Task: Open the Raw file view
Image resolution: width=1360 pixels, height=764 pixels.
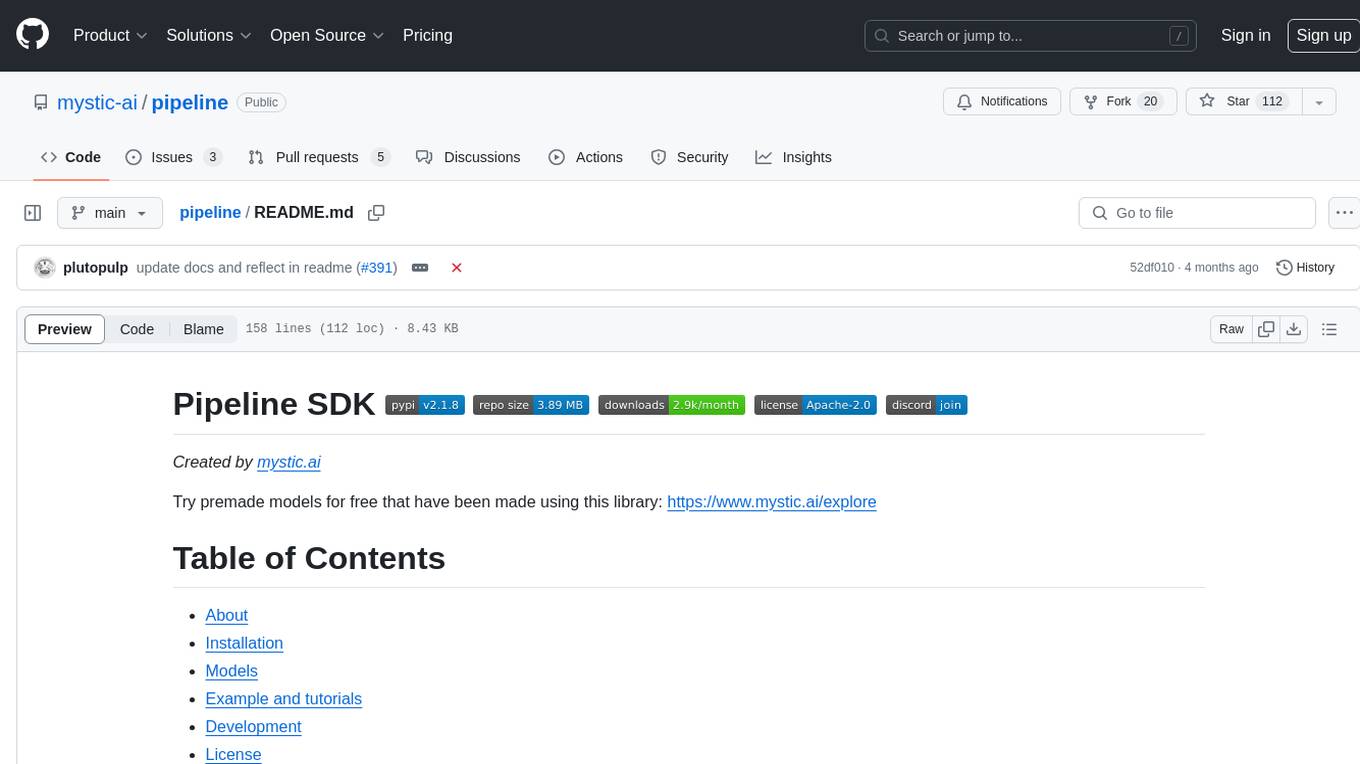Action: click(x=1231, y=329)
